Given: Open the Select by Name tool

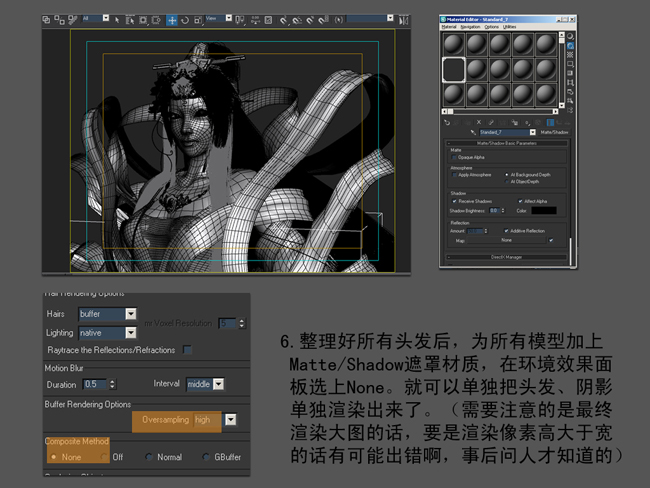Looking at the screenshot, I should coord(130,20).
